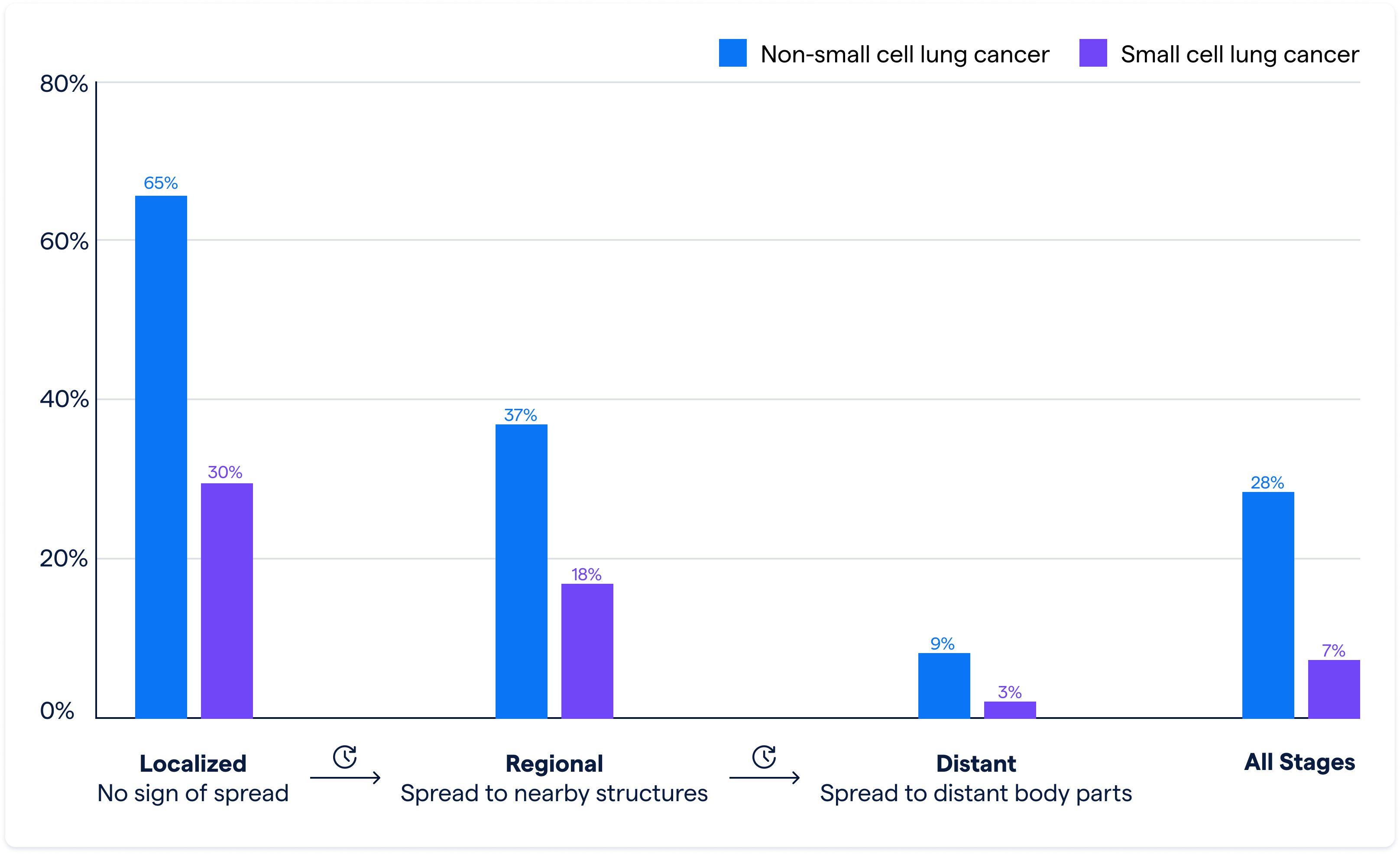
Task: Click the blue 9% Distant bar
Action: 944,685
